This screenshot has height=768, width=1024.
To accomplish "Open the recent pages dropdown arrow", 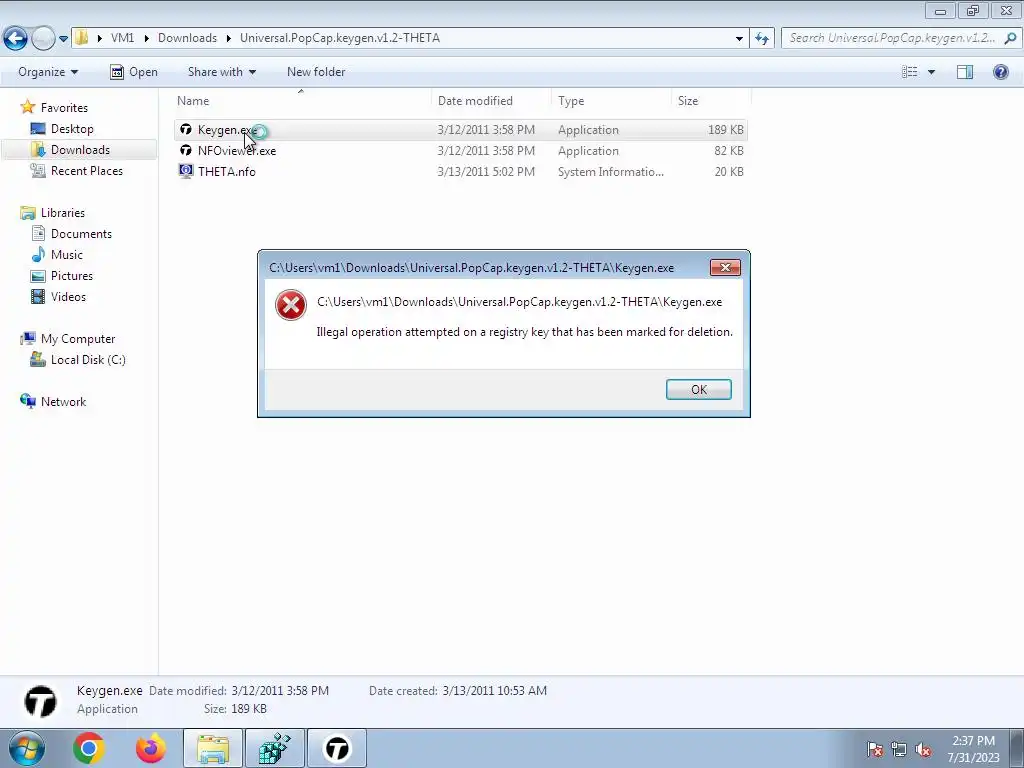I will 63,39.
